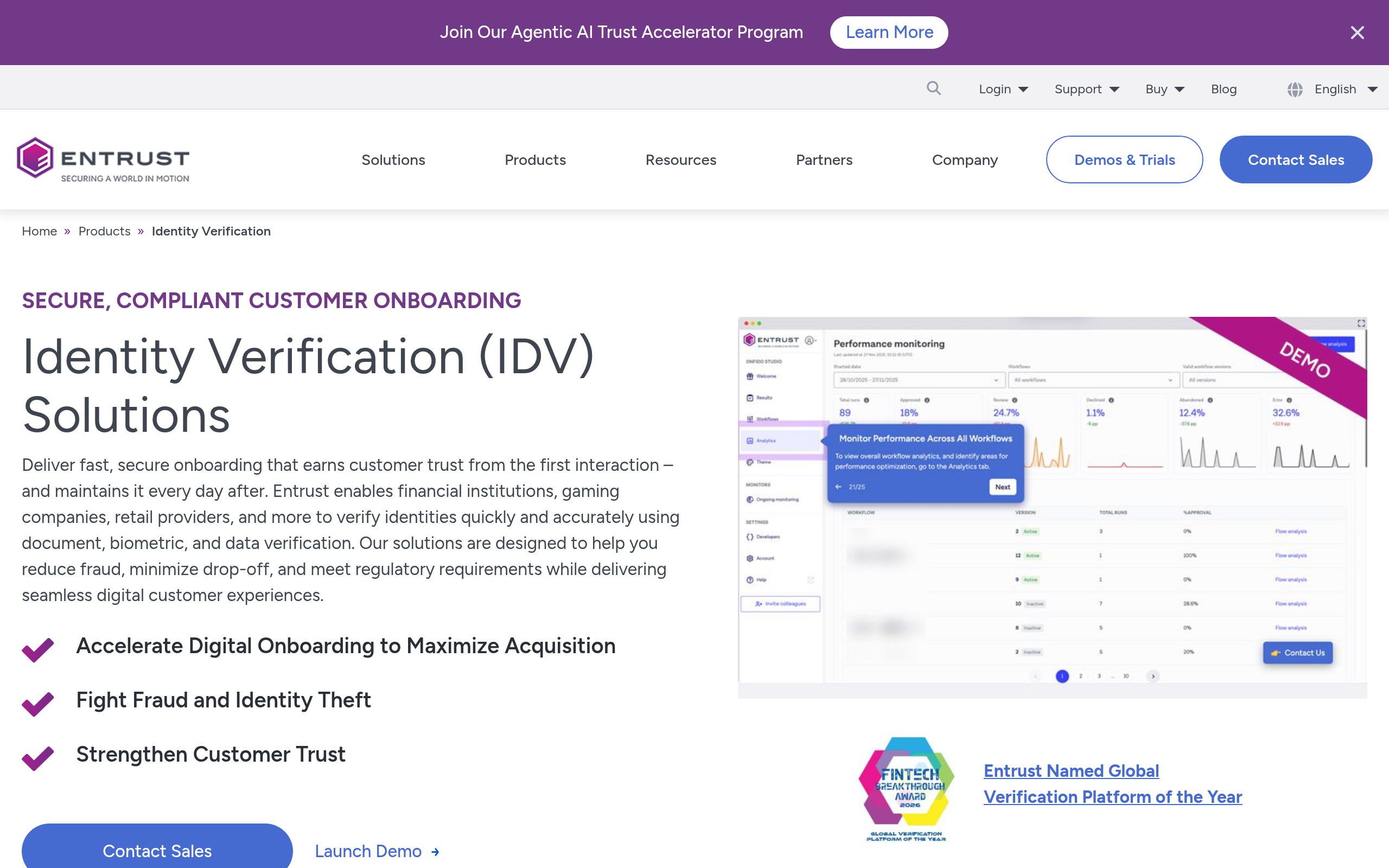This screenshot has width=1389, height=868.
Task: Click the FinTech Breakthrough Award badge
Action: 906,789
